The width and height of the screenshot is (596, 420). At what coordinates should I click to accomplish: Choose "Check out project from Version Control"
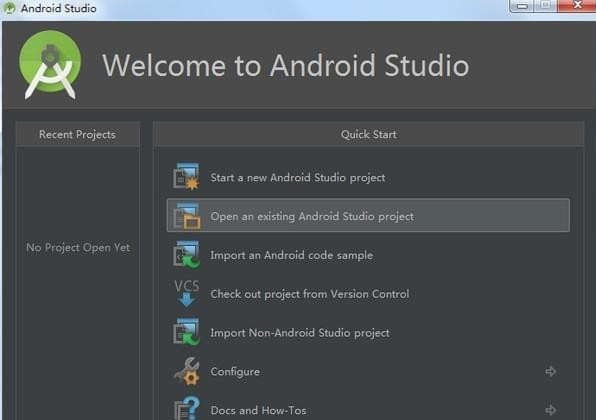point(310,294)
